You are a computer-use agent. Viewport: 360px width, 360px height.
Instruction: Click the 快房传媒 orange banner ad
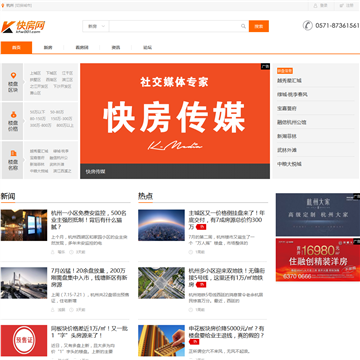click(x=175, y=113)
